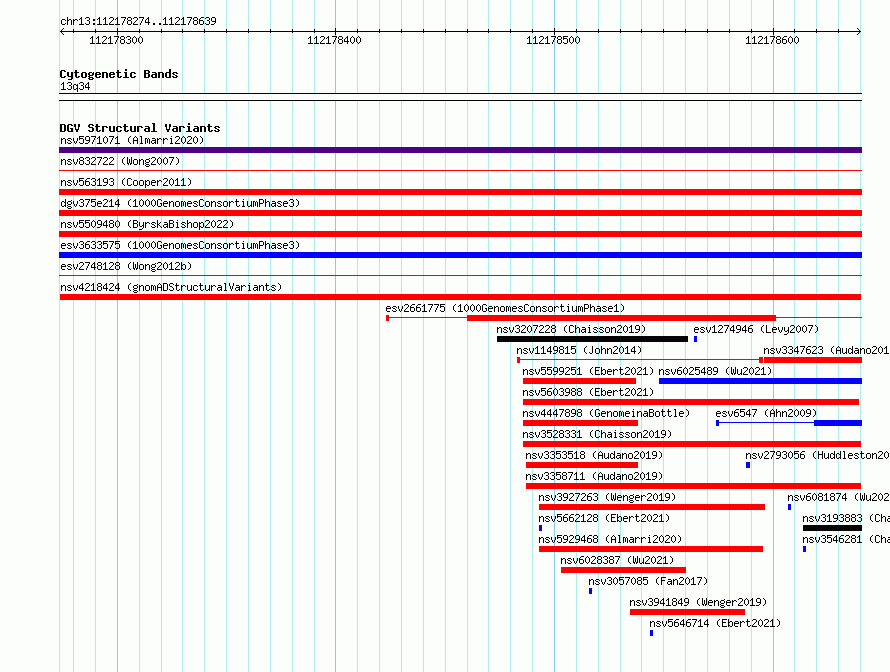This screenshot has width=890, height=672.
Task: Click the esv3633575 blue variant bar
Action: point(460,255)
